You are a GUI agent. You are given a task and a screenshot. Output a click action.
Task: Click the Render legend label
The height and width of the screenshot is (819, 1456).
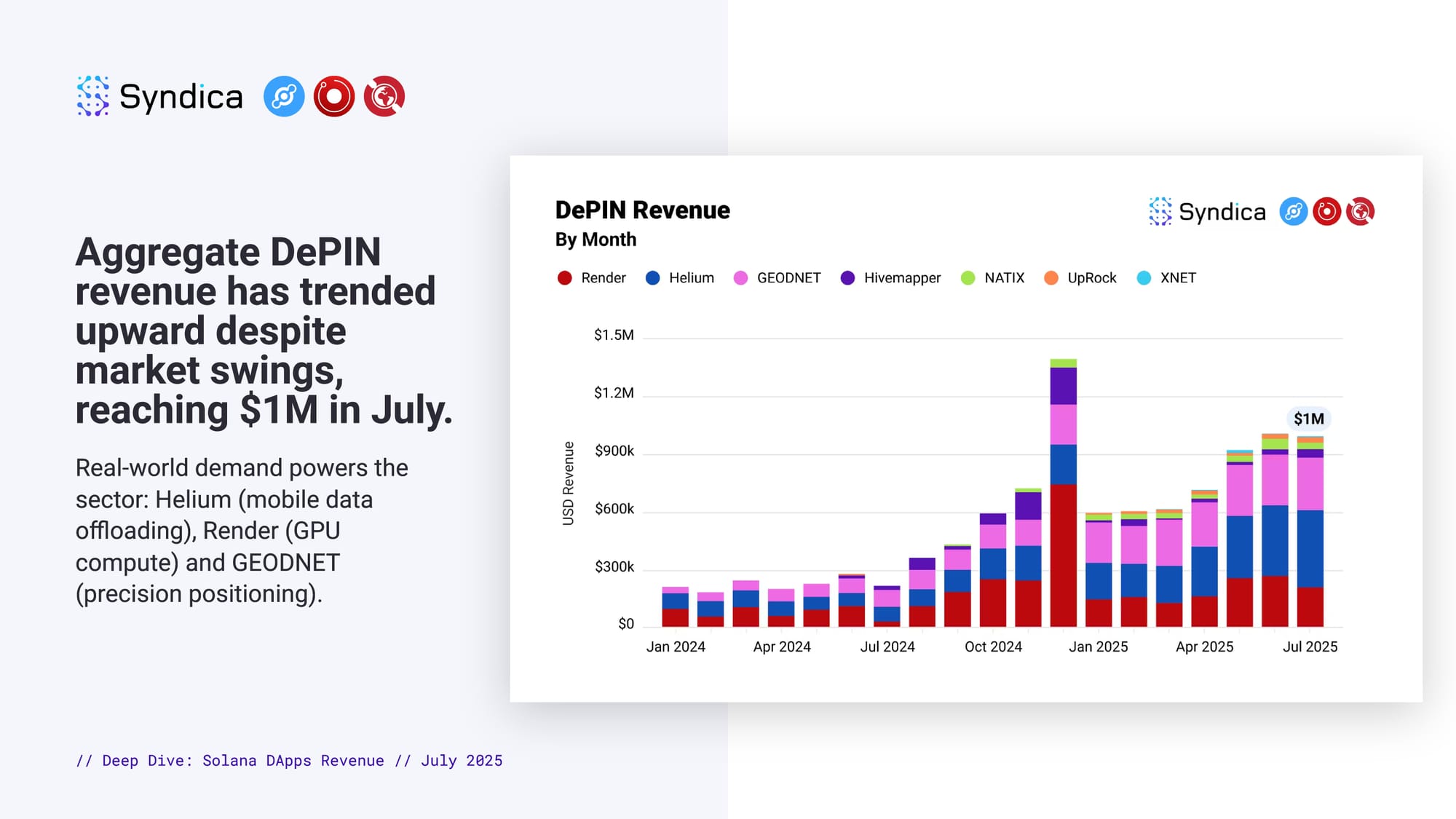(604, 278)
